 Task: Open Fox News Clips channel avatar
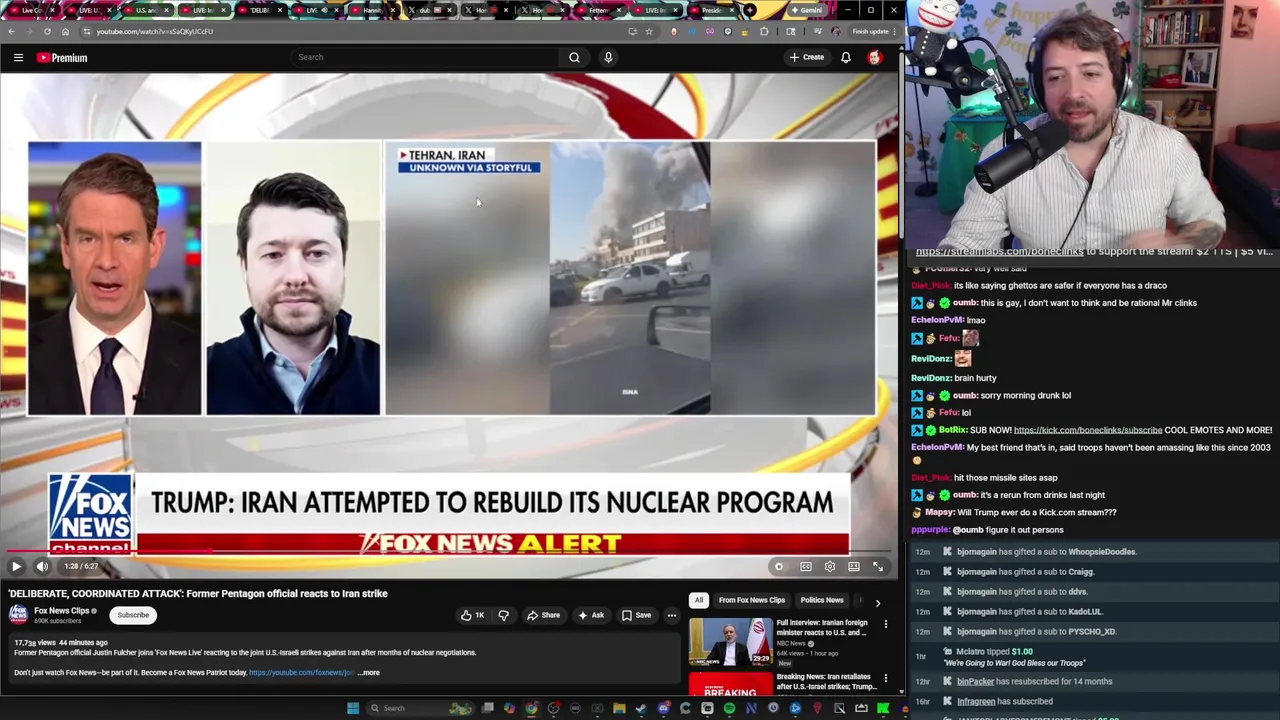click(x=20, y=614)
